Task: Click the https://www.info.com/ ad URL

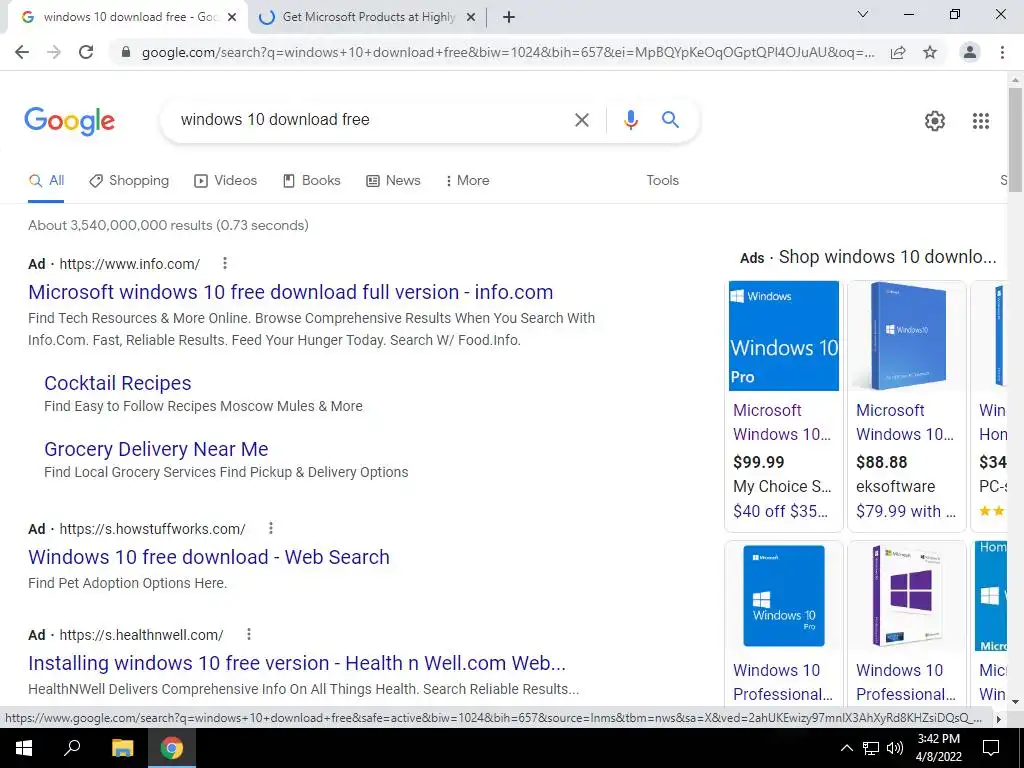Action: (129, 264)
